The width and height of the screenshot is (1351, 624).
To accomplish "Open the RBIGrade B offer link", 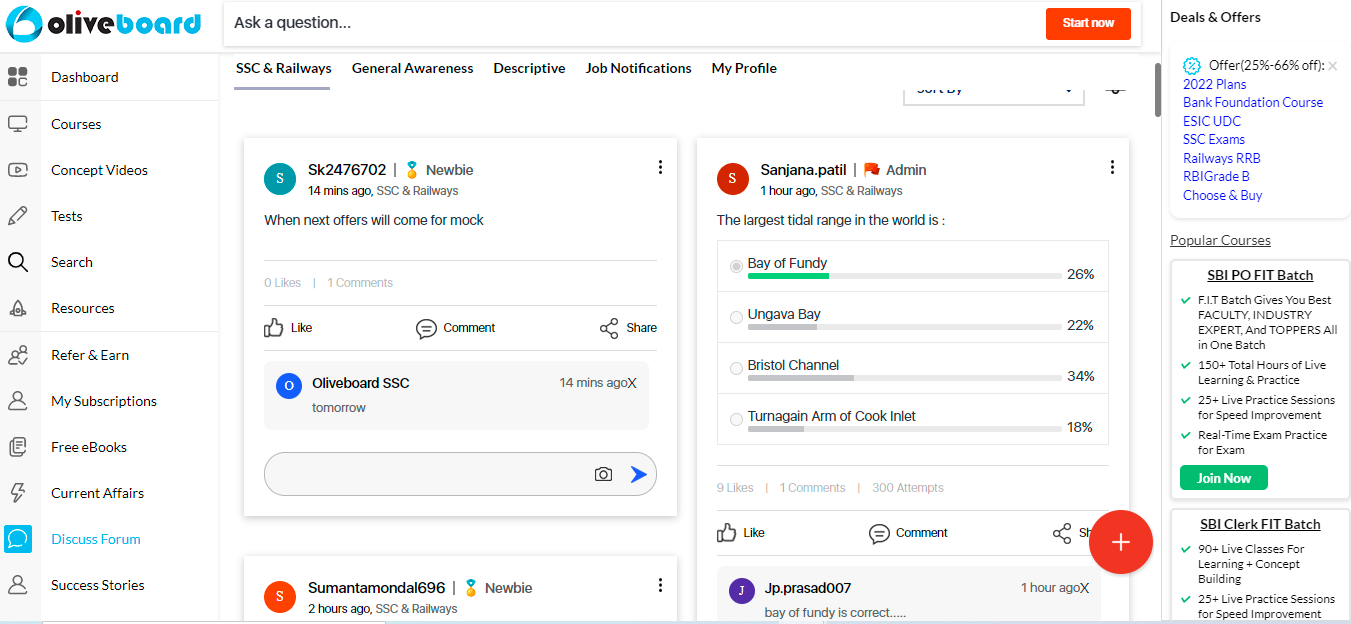I will pos(1216,176).
